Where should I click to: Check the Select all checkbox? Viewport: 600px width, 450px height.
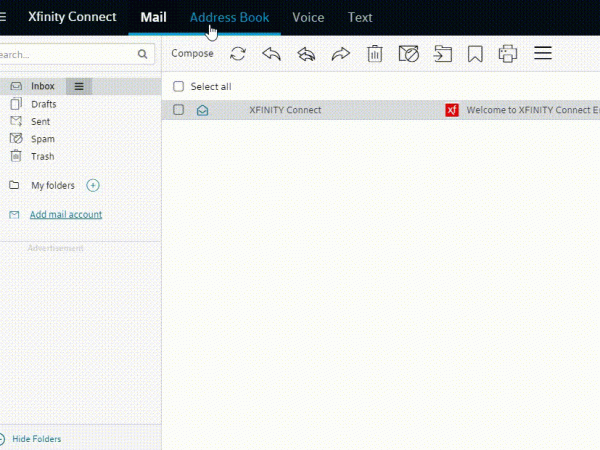tap(179, 87)
